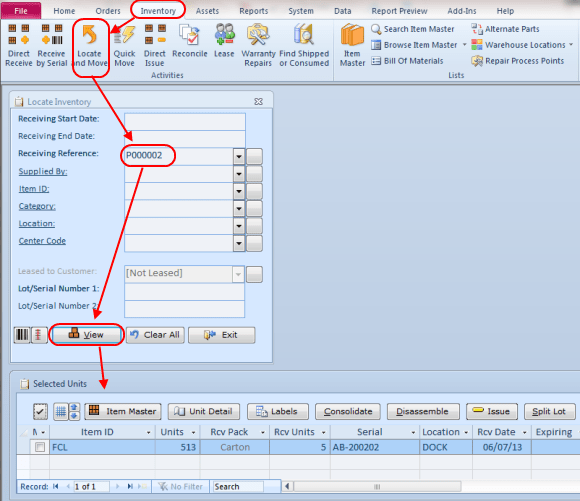
Task: Click the View button
Action: coord(87,335)
